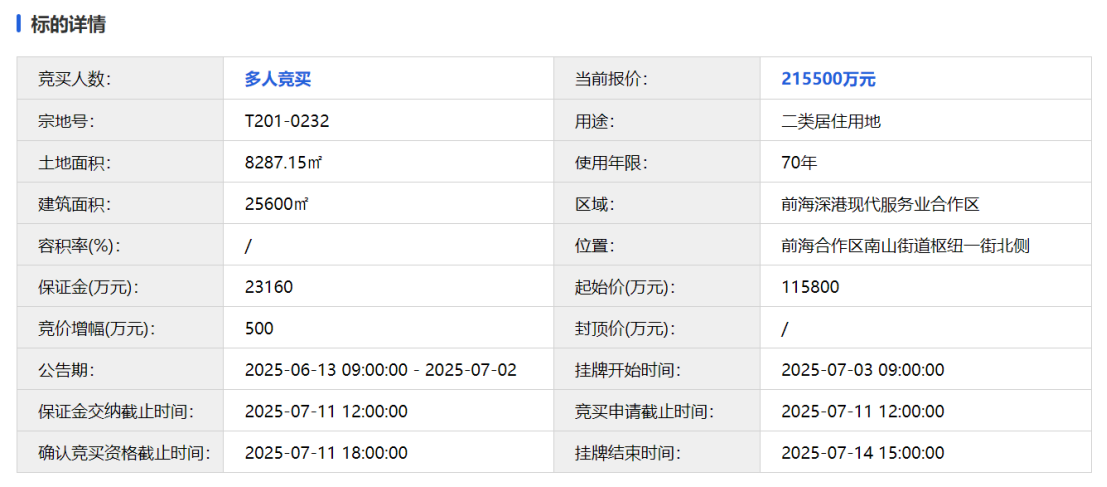Click the listing start time 2025-07-03 09:00:00
The width and height of the screenshot is (1107, 487).
click(862, 370)
